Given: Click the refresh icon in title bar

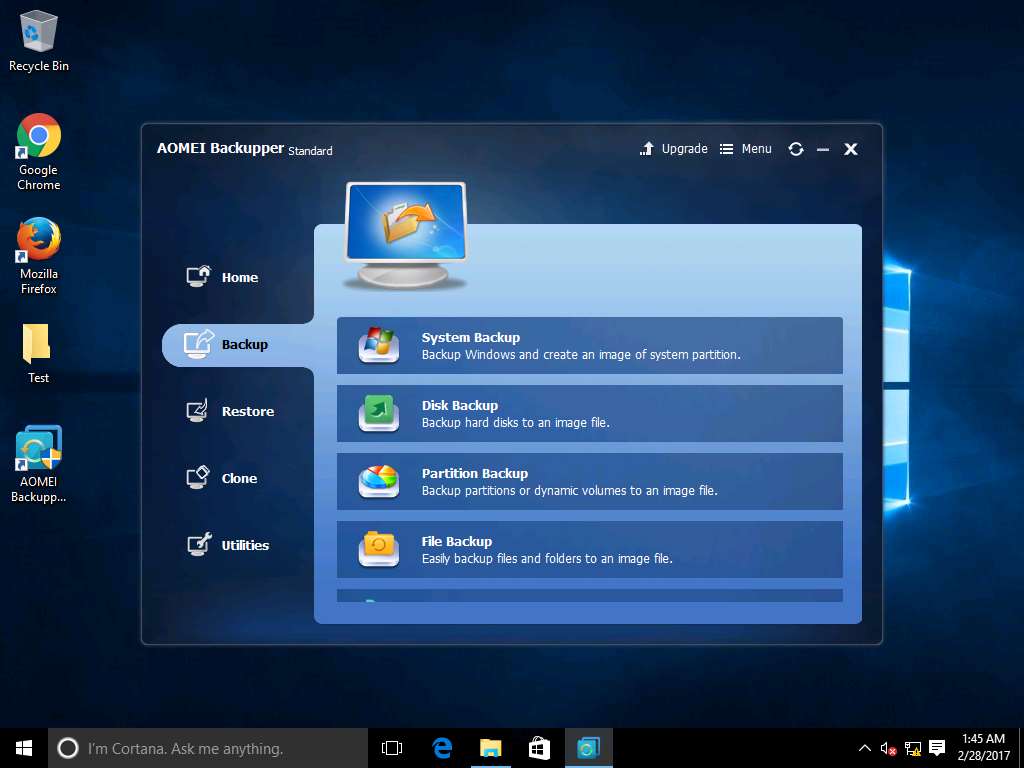Looking at the screenshot, I should coord(795,150).
